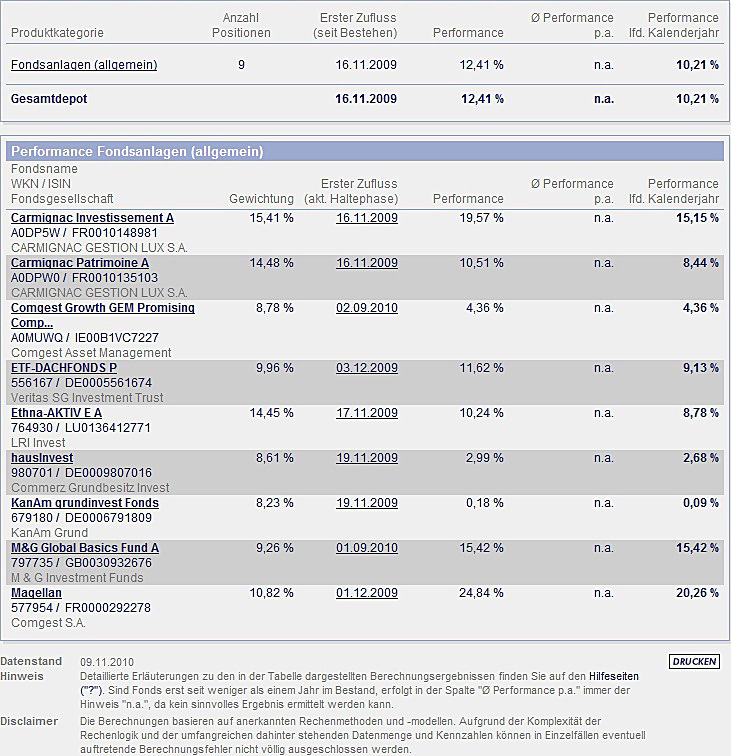
Task: Open the Carmignac Investissement A fund
Action: click(92, 218)
